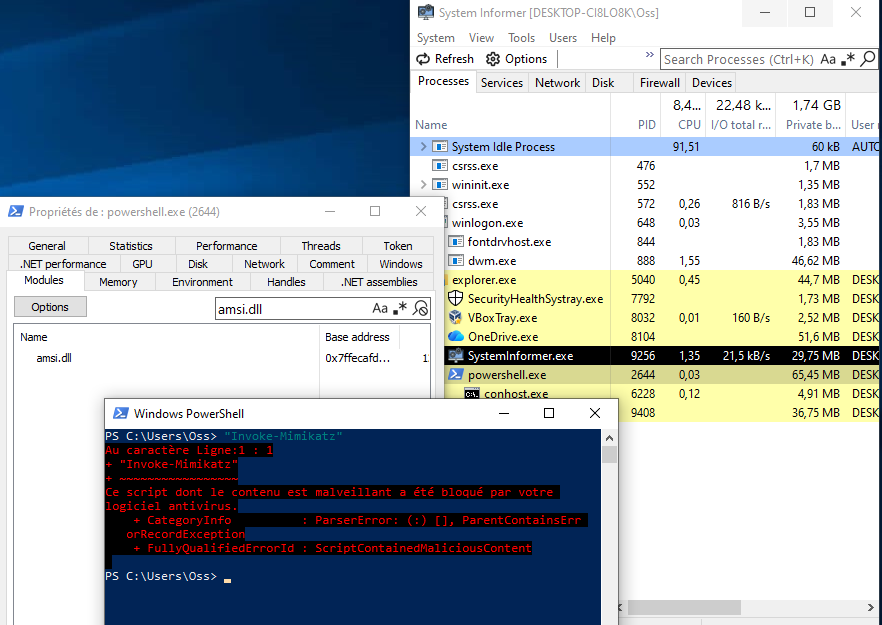Open the Performance tab in properties
The height and width of the screenshot is (625, 882).
(227, 246)
